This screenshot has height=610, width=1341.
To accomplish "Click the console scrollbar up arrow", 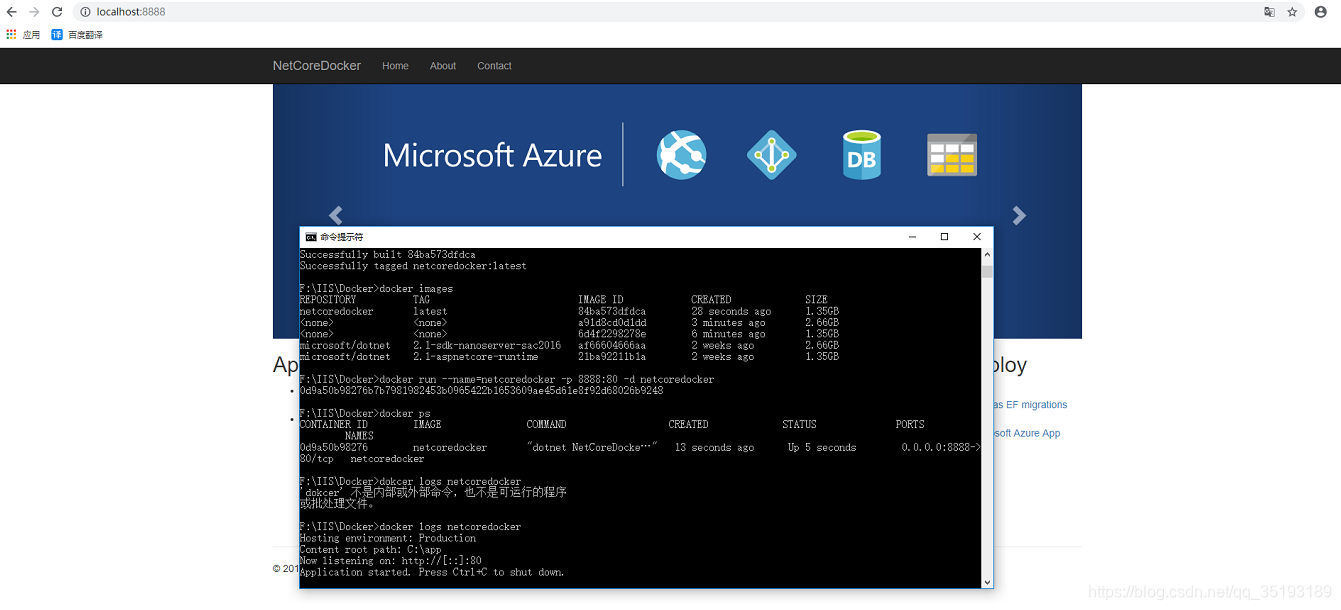I will [x=988, y=254].
